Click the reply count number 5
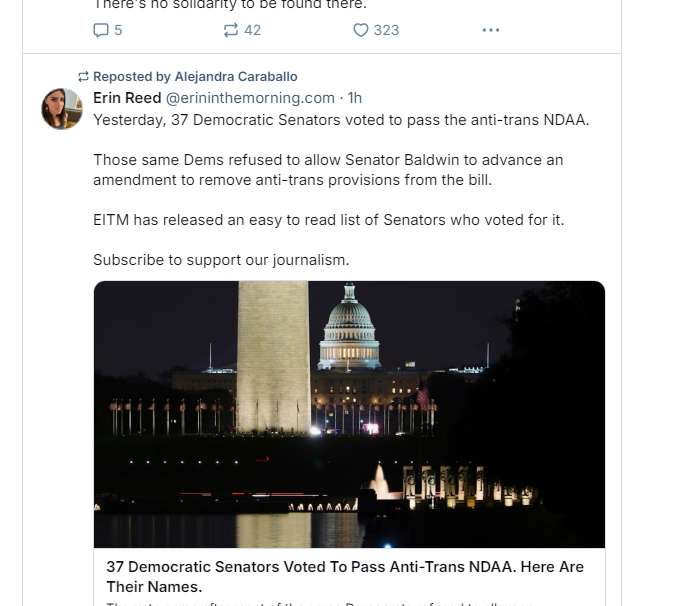The height and width of the screenshot is (606, 690). pyautogui.click(x=118, y=30)
